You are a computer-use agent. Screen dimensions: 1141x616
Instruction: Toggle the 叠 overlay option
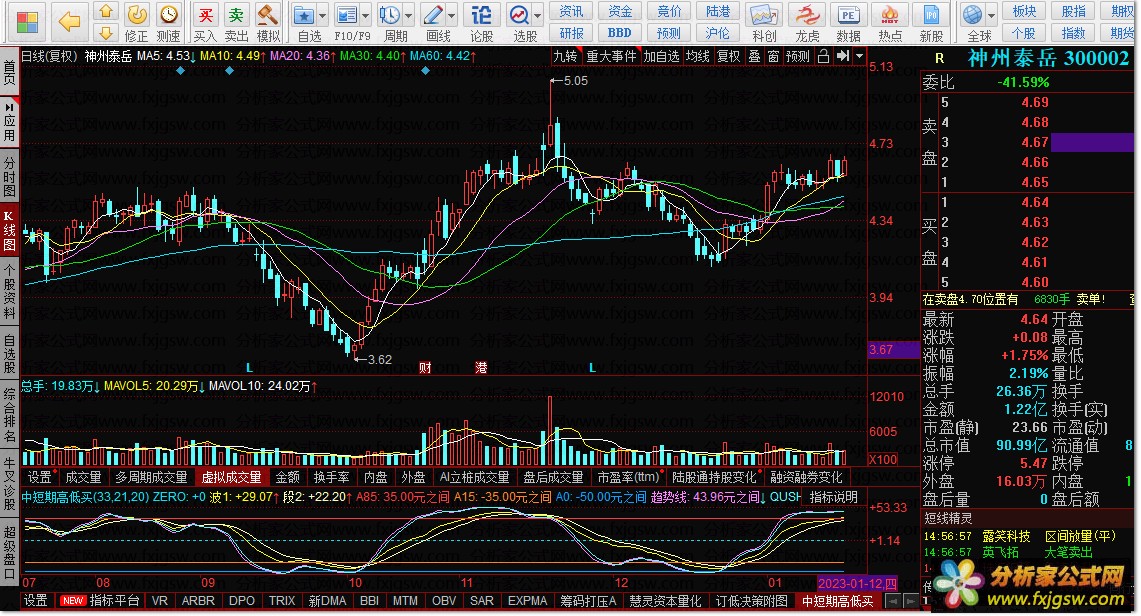(754, 56)
